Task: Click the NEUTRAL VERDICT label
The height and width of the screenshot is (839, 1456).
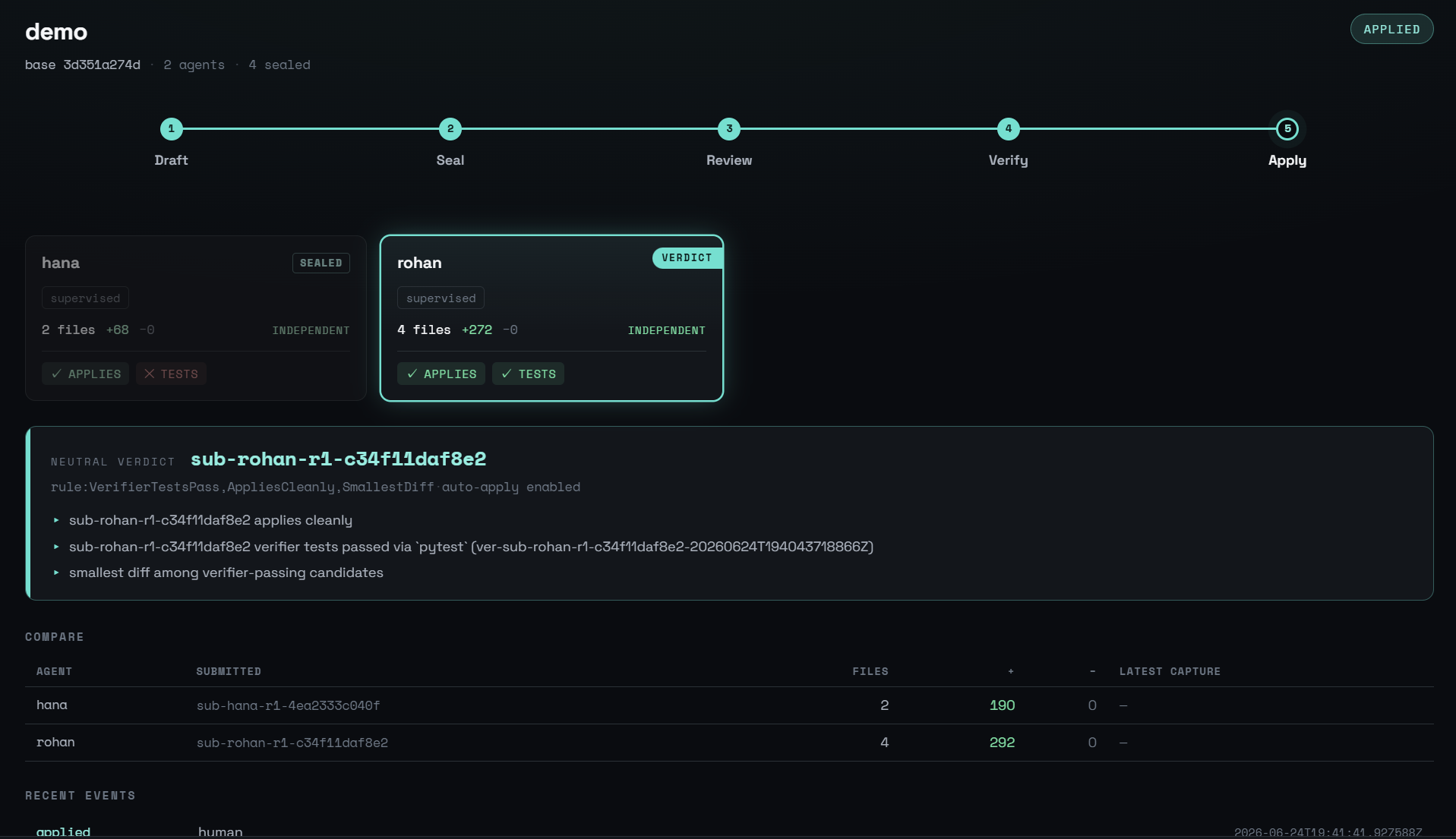Action: pyautogui.click(x=112, y=462)
